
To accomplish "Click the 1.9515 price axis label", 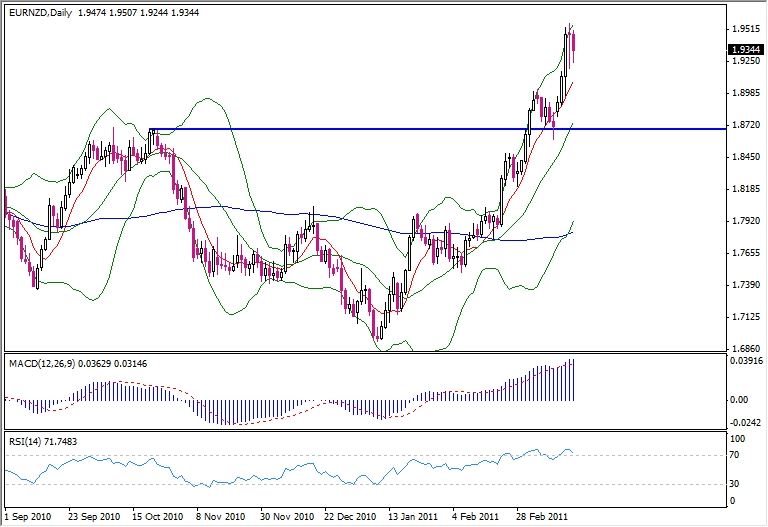I will (x=746, y=29).
